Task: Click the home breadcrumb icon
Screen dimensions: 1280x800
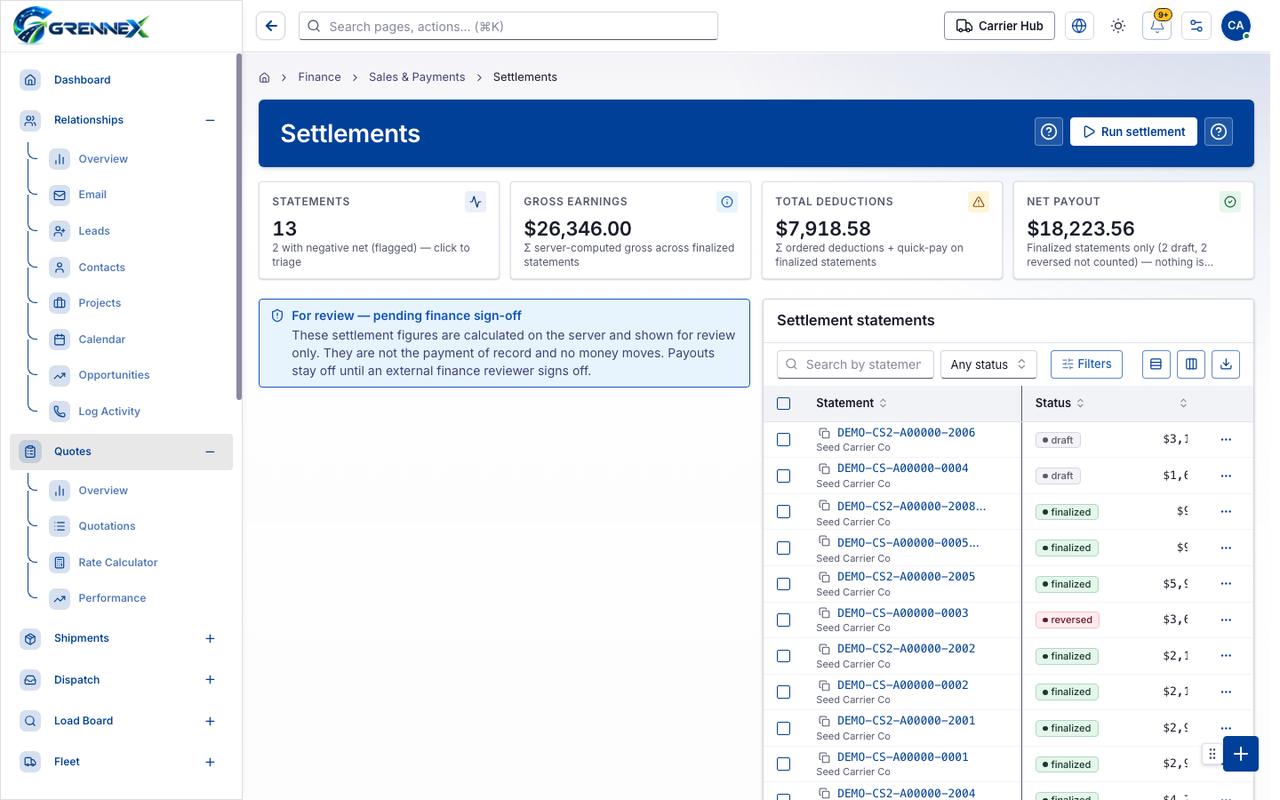Action: (x=265, y=77)
